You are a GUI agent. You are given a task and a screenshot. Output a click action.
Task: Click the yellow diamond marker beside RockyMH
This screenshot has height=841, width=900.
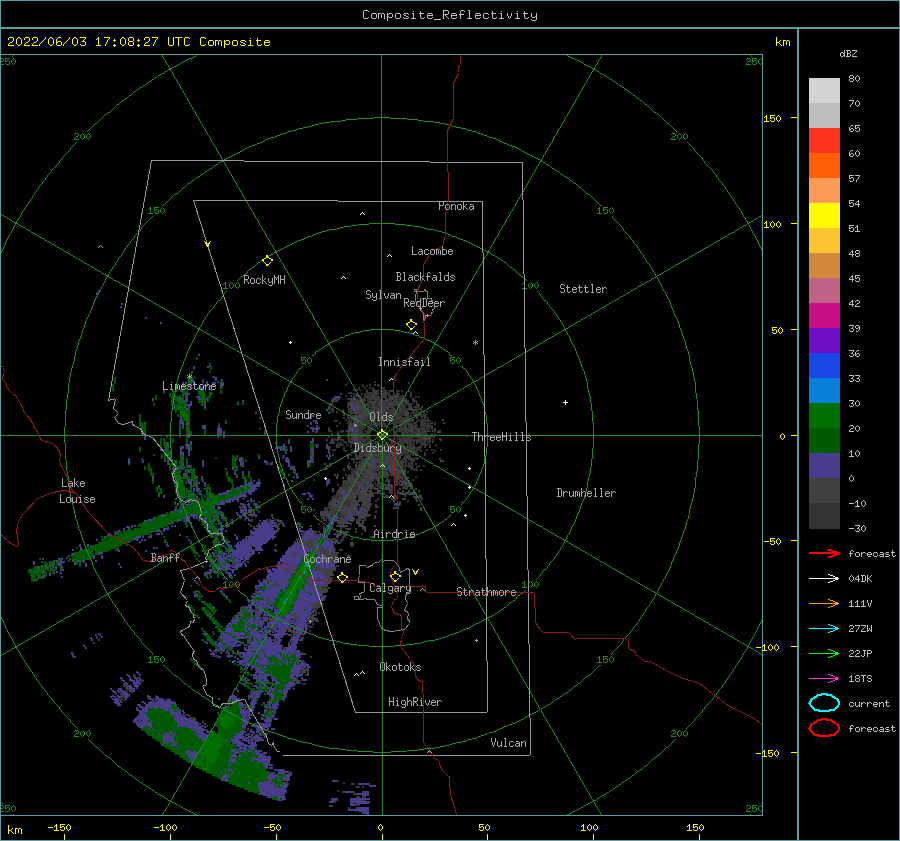point(267,261)
